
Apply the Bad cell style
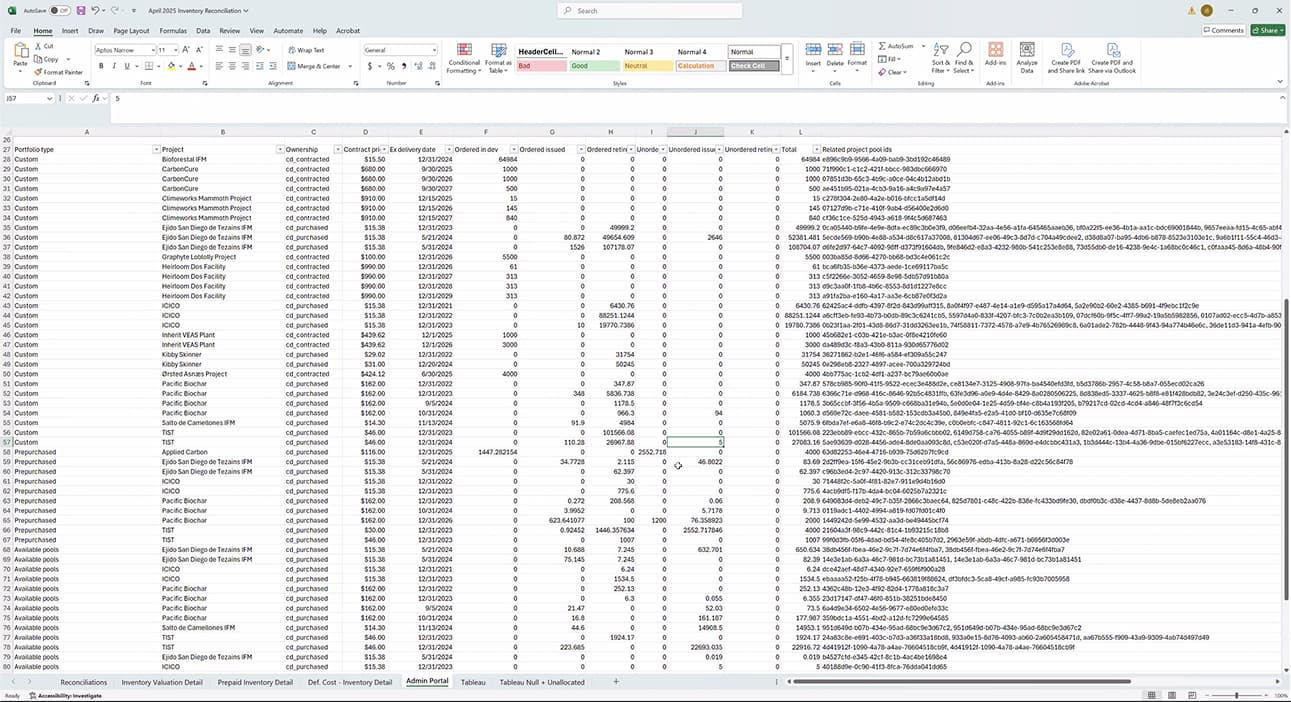pos(539,66)
